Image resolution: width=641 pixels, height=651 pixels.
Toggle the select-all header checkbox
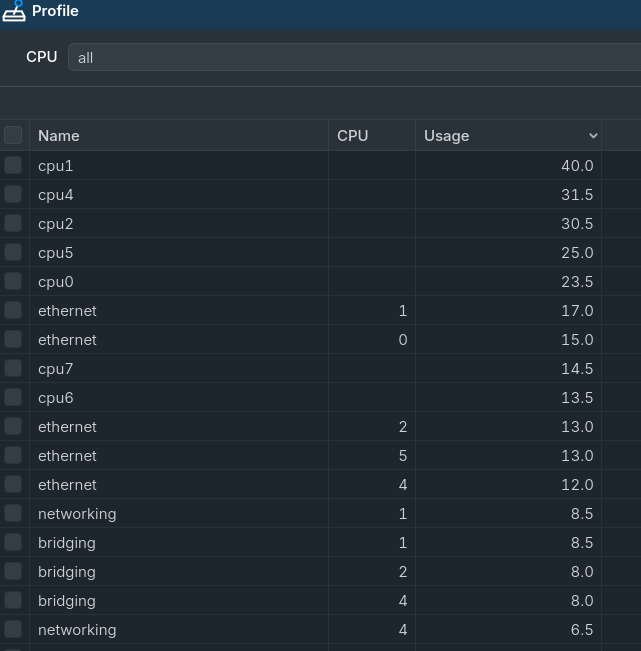coord(13,135)
